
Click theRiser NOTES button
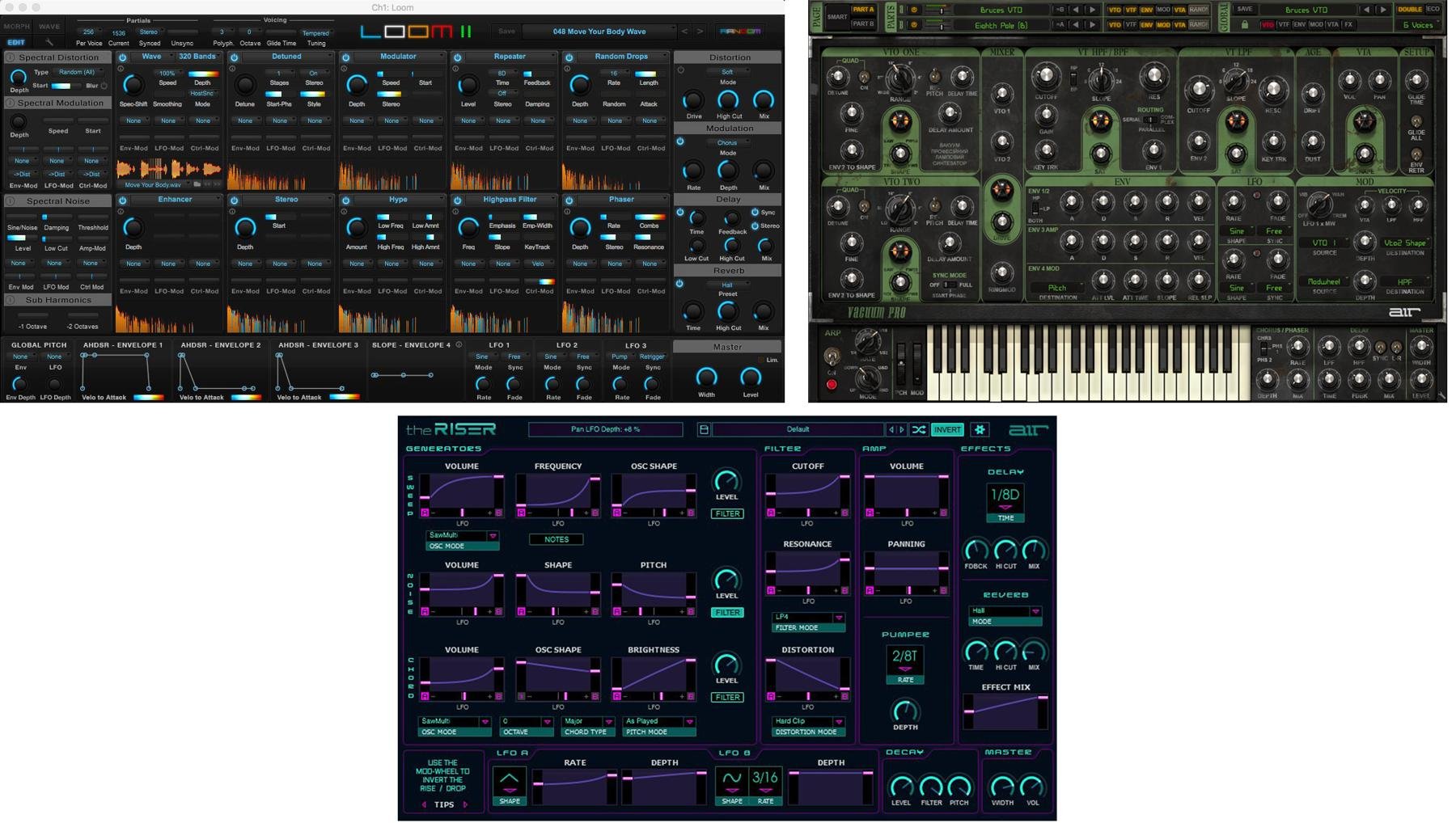click(557, 539)
